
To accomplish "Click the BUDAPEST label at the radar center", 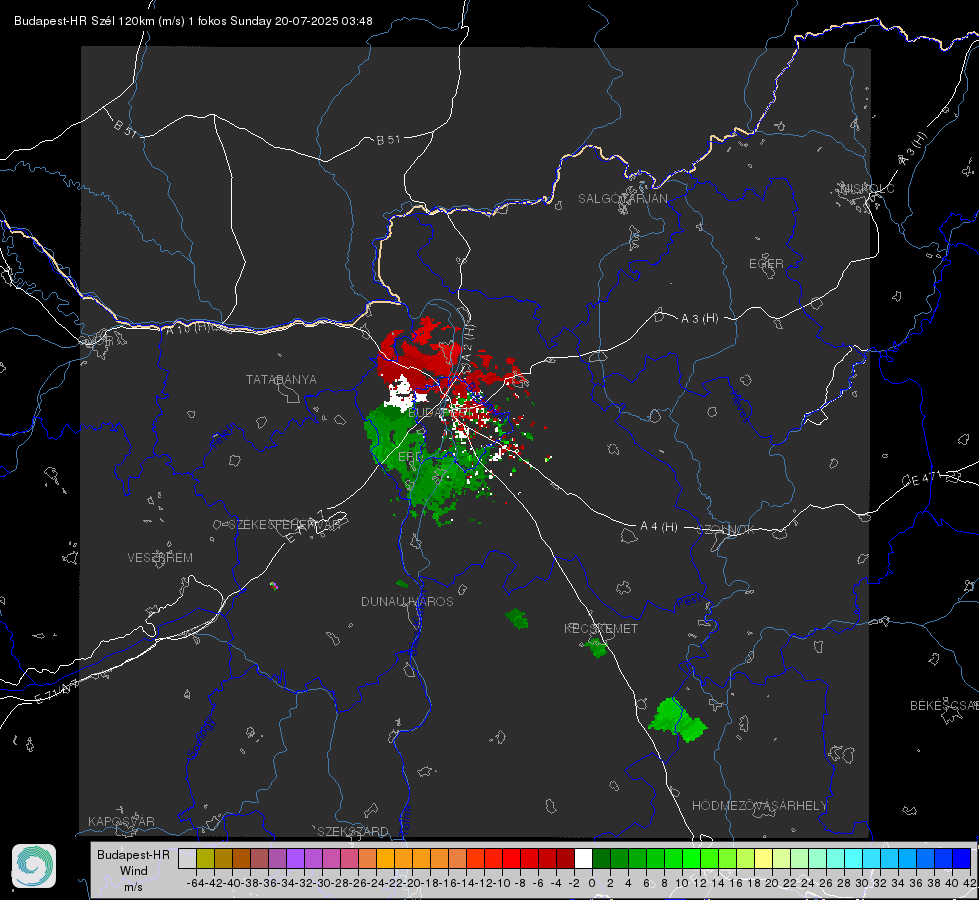I will pyautogui.click(x=438, y=413).
